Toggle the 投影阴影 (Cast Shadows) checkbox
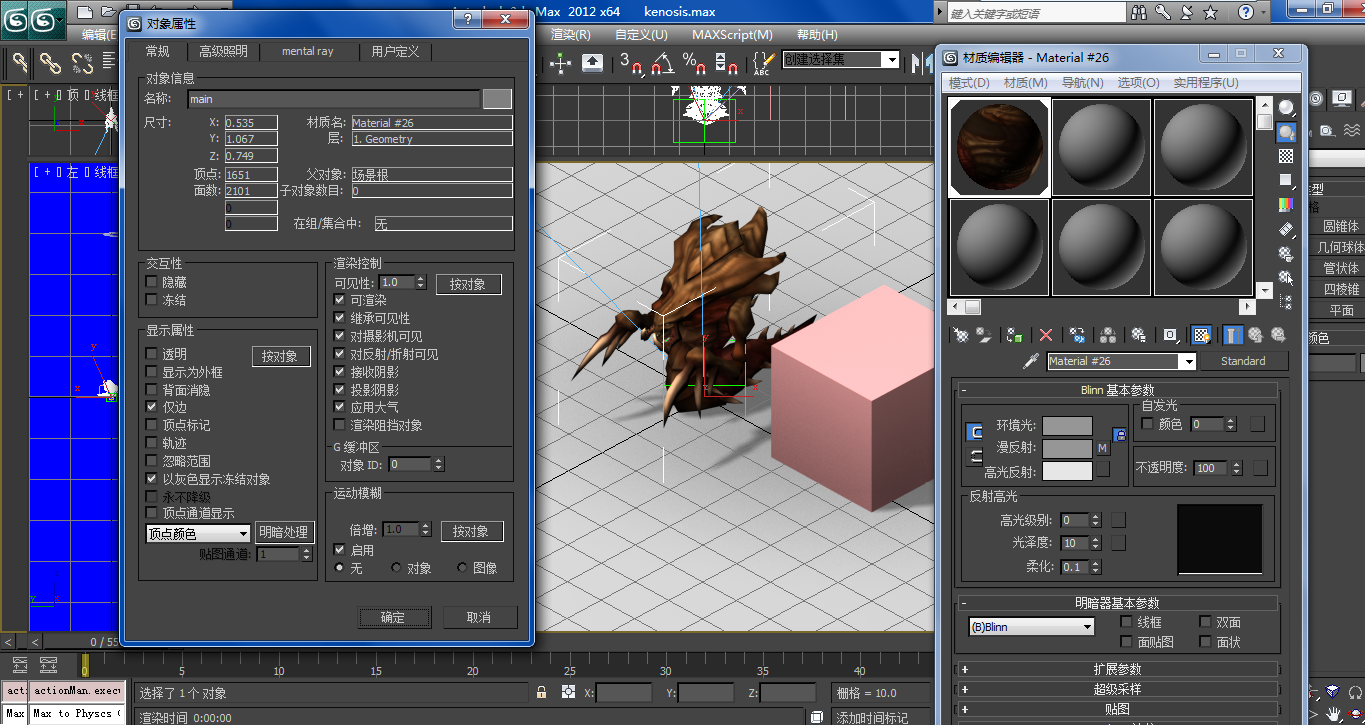The image size is (1365, 725). pos(340,390)
